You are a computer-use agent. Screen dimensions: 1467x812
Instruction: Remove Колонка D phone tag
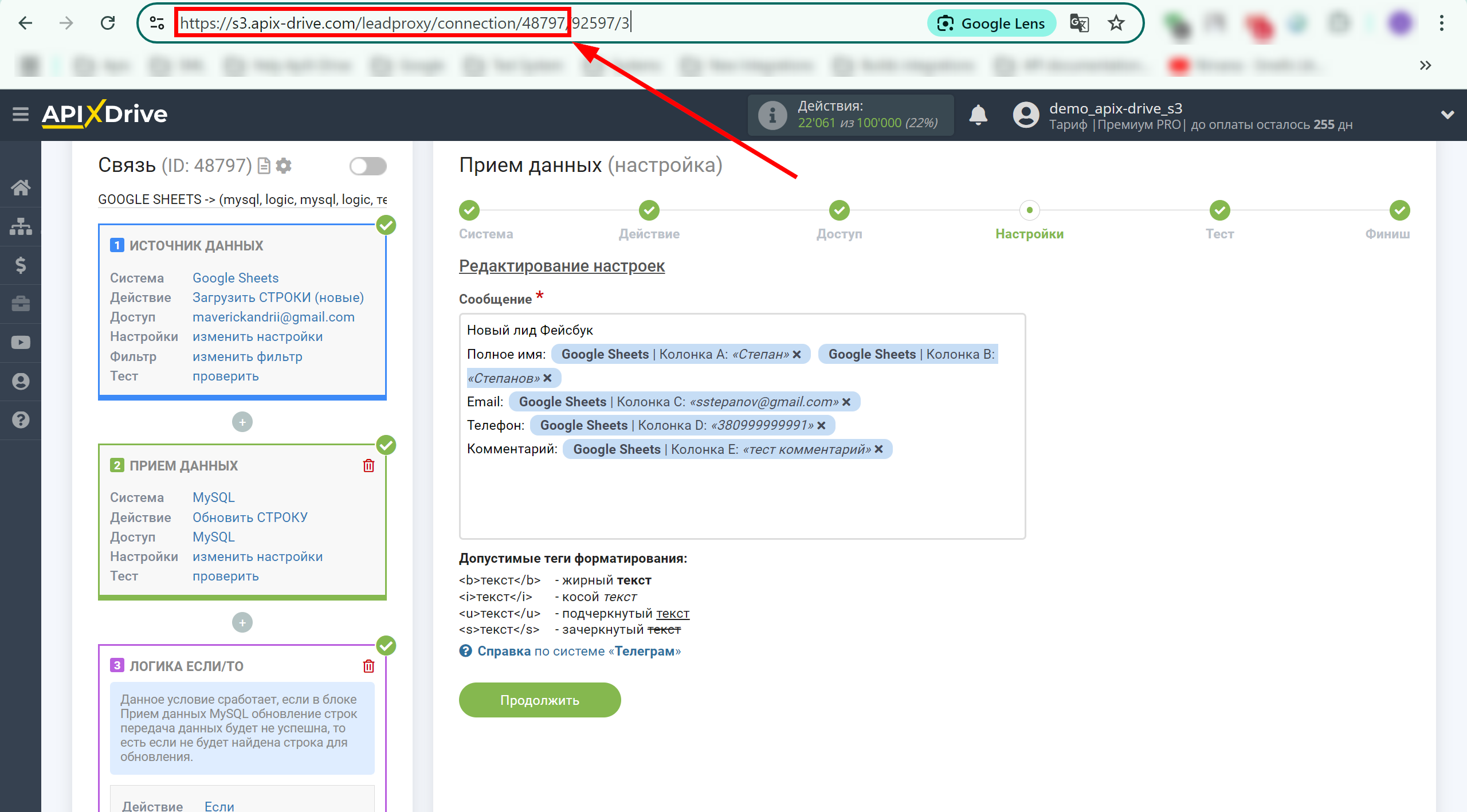821,426
